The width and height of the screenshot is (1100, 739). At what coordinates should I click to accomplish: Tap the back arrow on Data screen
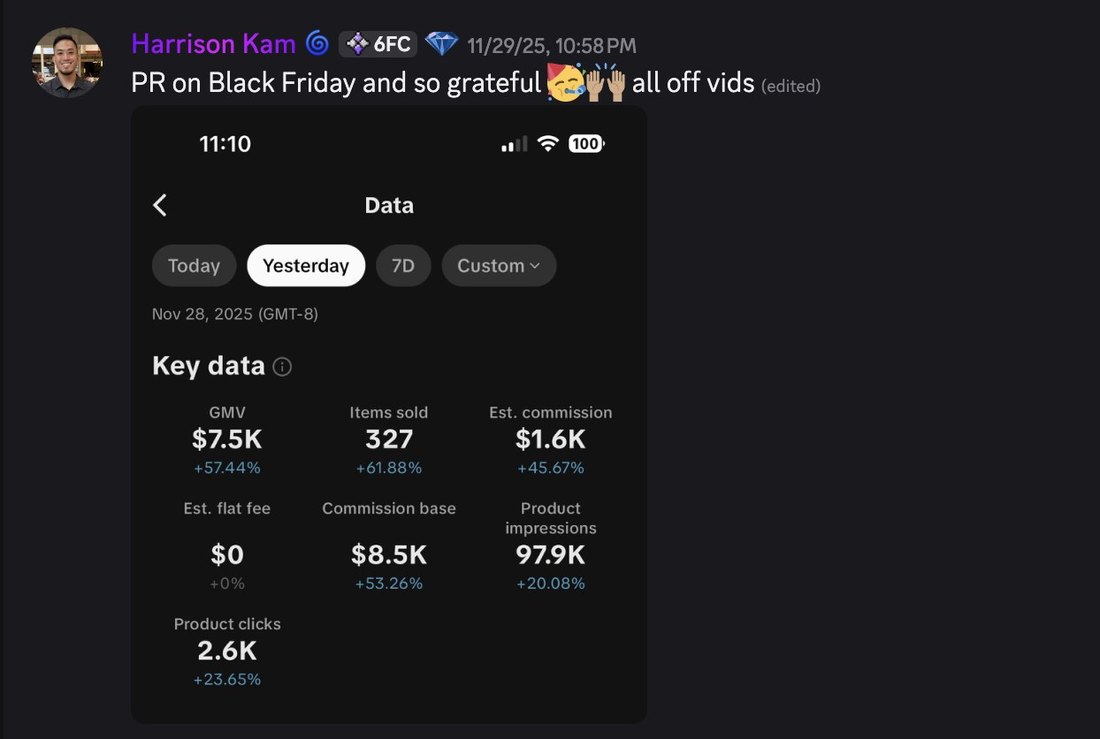pyautogui.click(x=160, y=205)
